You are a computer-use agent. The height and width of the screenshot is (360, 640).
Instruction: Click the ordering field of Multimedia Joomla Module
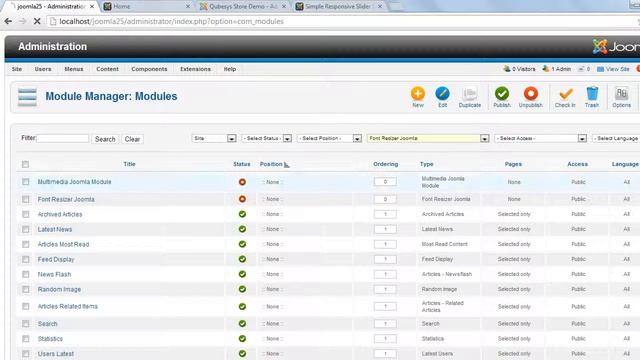click(385, 182)
